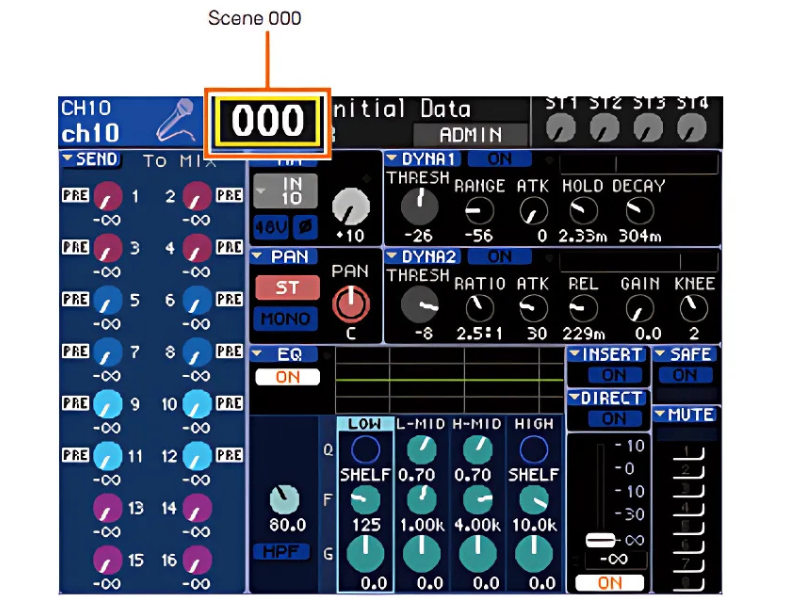
Task: Expand the DIRECT section arrow
Action: 575,397
